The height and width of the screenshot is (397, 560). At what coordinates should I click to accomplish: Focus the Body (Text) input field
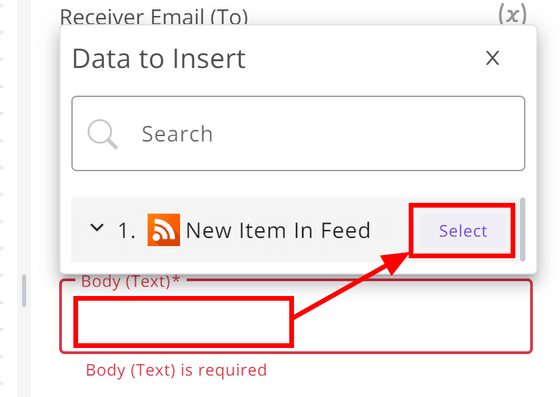(296, 317)
